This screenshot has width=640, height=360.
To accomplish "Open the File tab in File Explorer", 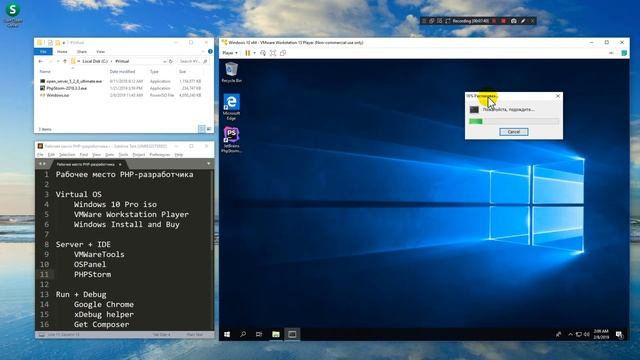I will pyautogui.click(x=43, y=52).
